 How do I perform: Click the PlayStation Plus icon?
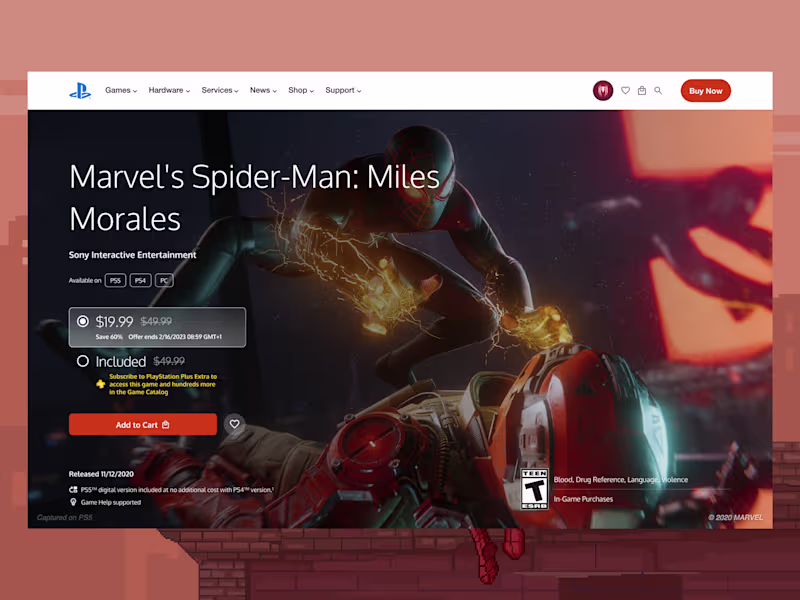[x=101, y=384]
